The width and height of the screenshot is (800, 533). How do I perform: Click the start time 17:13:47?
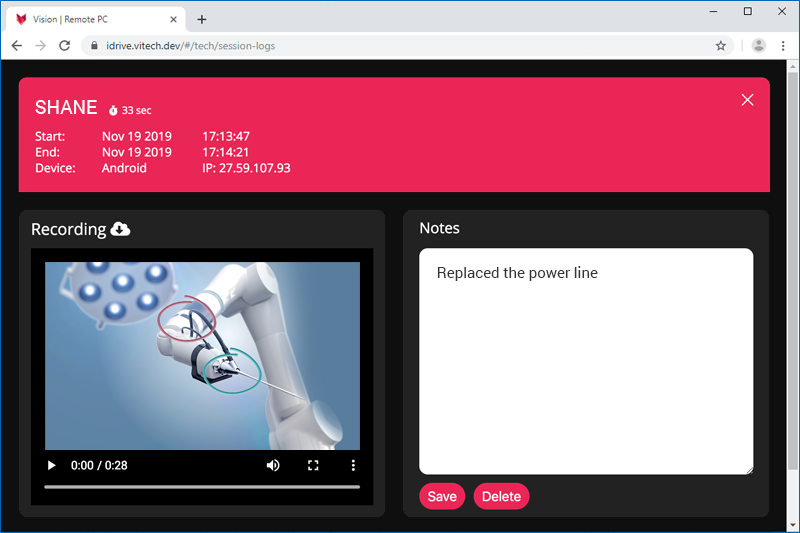click(x=226, y=136)
